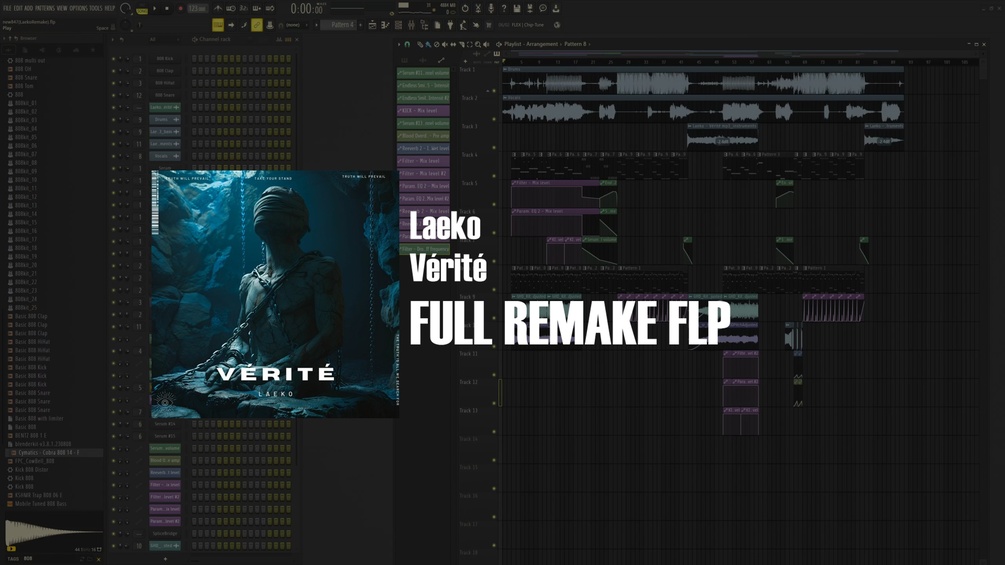The image size is (1005, 565).
Task: Click the tempo field showing 123
Action: (197, 9)
